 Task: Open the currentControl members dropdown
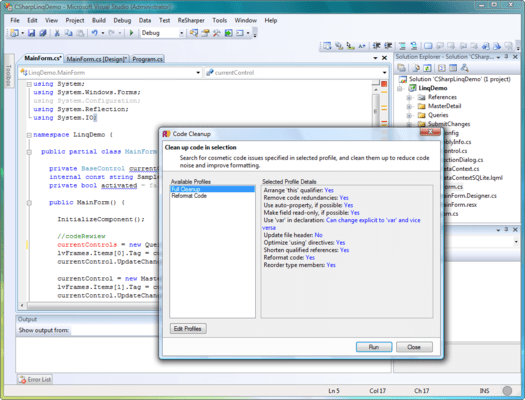click(384, 73)
